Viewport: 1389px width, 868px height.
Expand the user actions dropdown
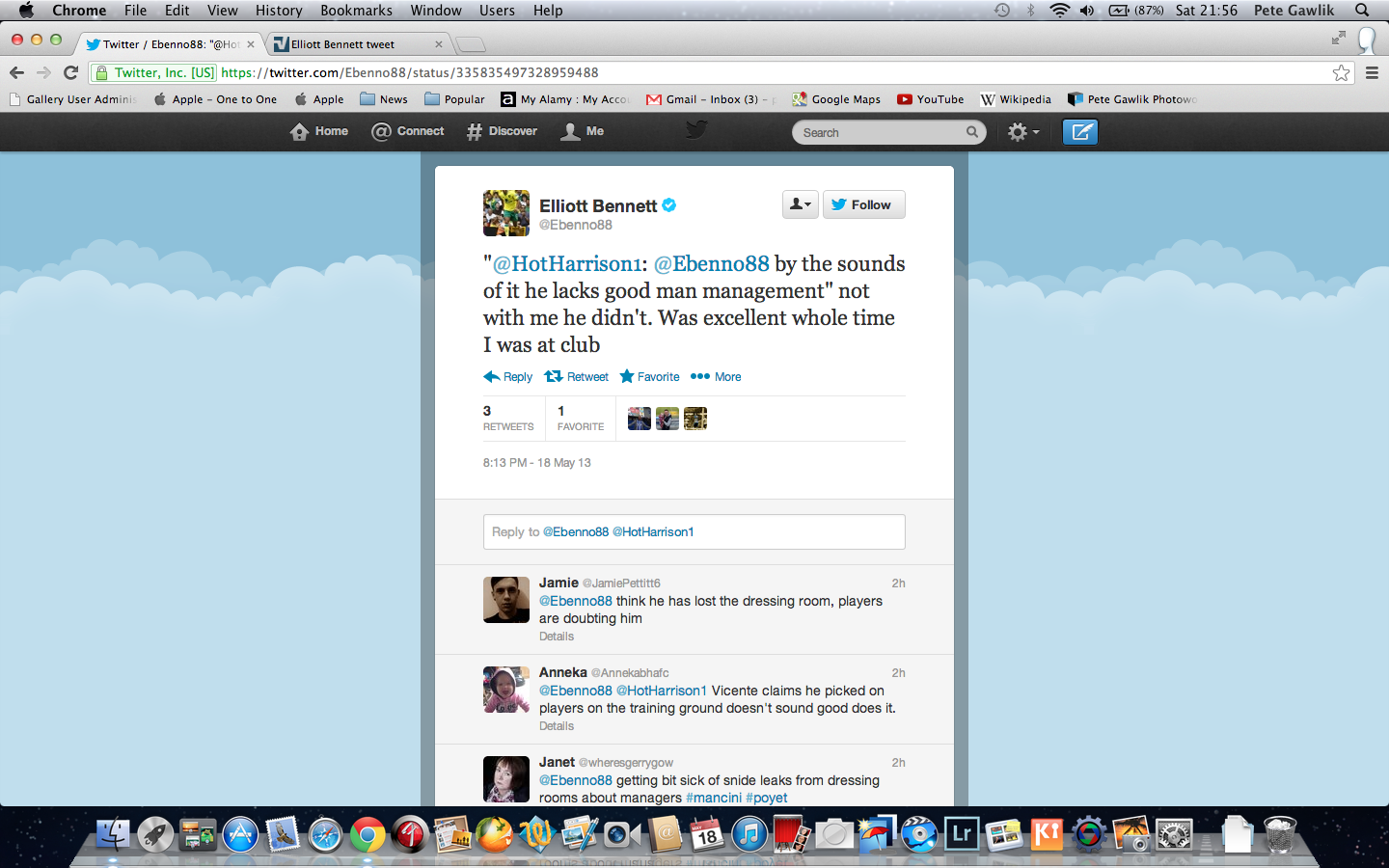(x=800, y=204)
